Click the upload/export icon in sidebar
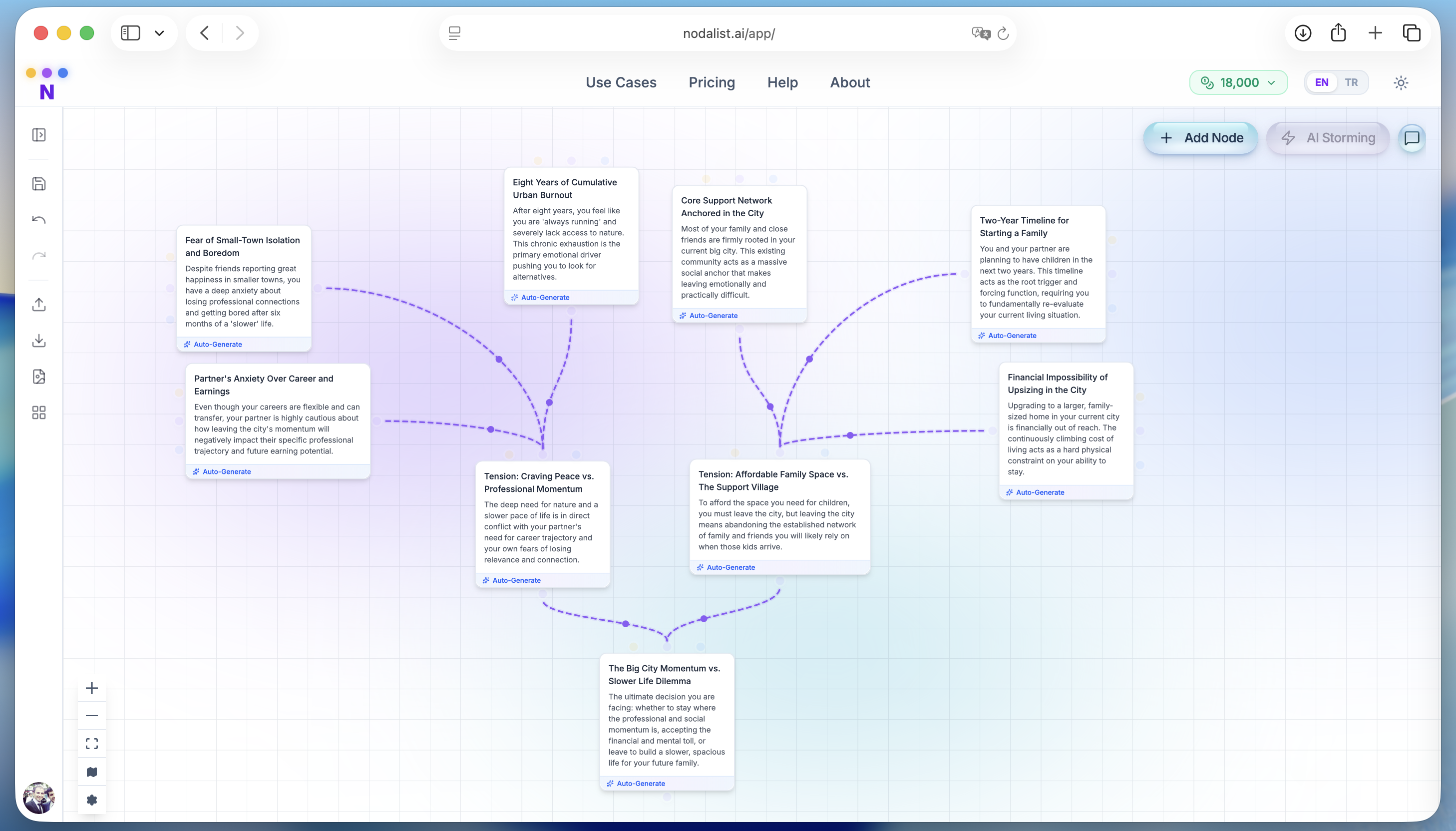Screen dimensions: 1456x831 click(39, 305)
